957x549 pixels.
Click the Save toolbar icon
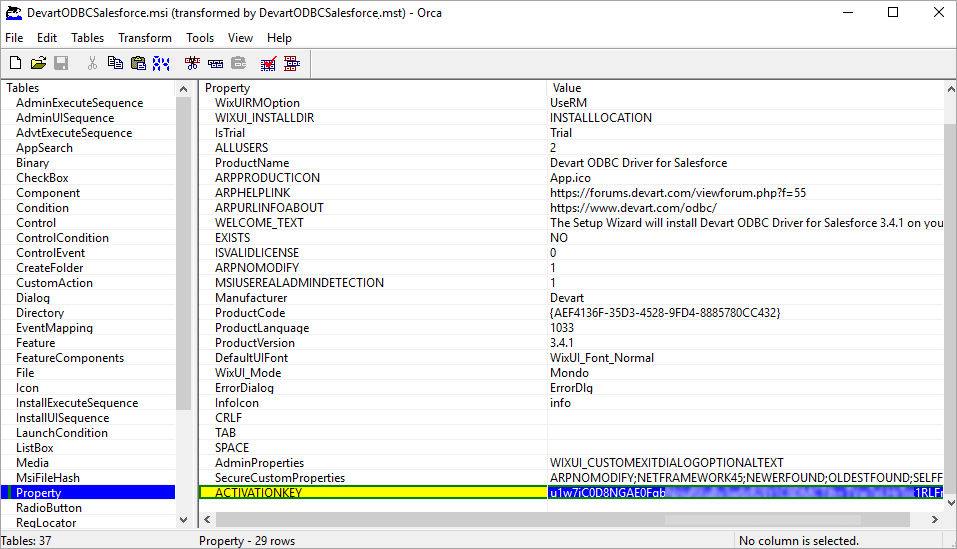coord(61,63)
